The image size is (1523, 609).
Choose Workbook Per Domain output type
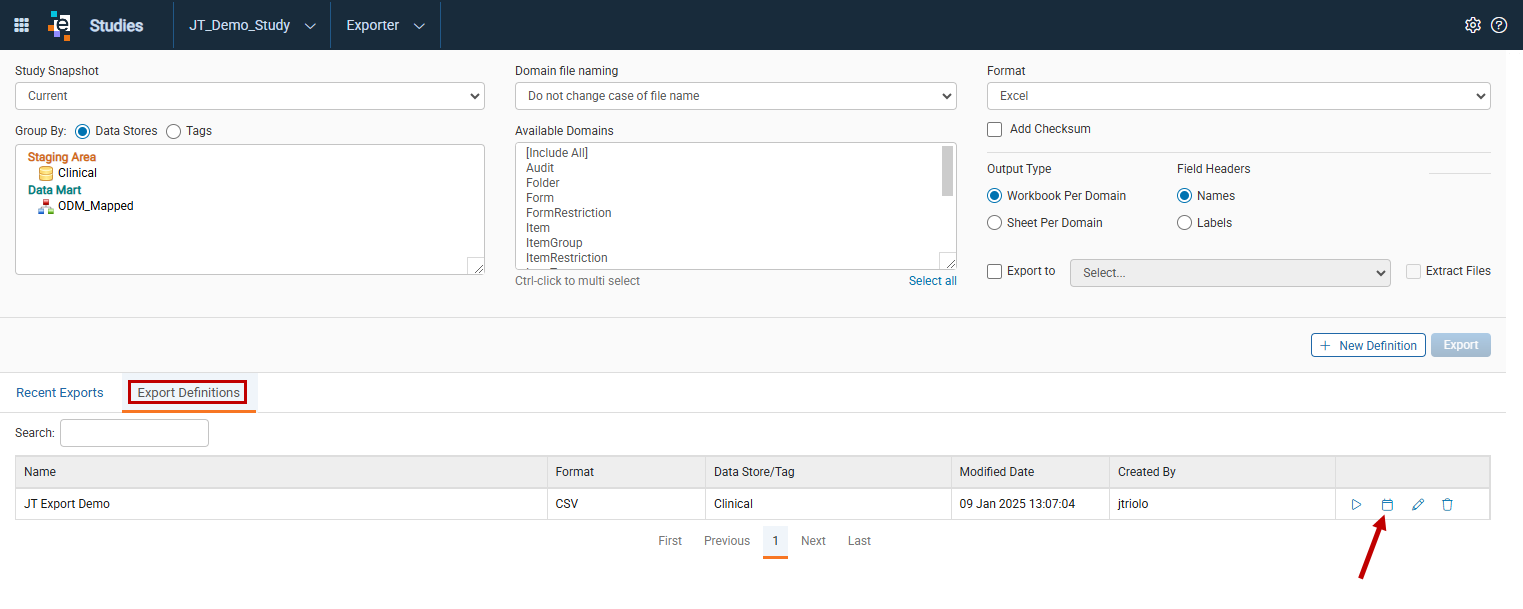pos(994,196)
